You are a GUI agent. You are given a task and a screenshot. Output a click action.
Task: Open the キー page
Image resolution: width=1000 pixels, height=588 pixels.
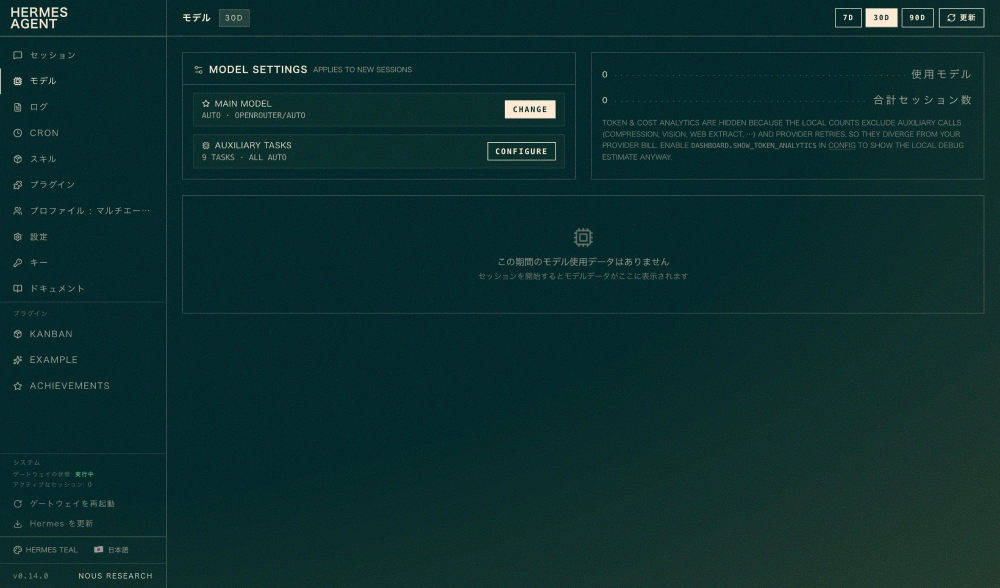point(83,263)
